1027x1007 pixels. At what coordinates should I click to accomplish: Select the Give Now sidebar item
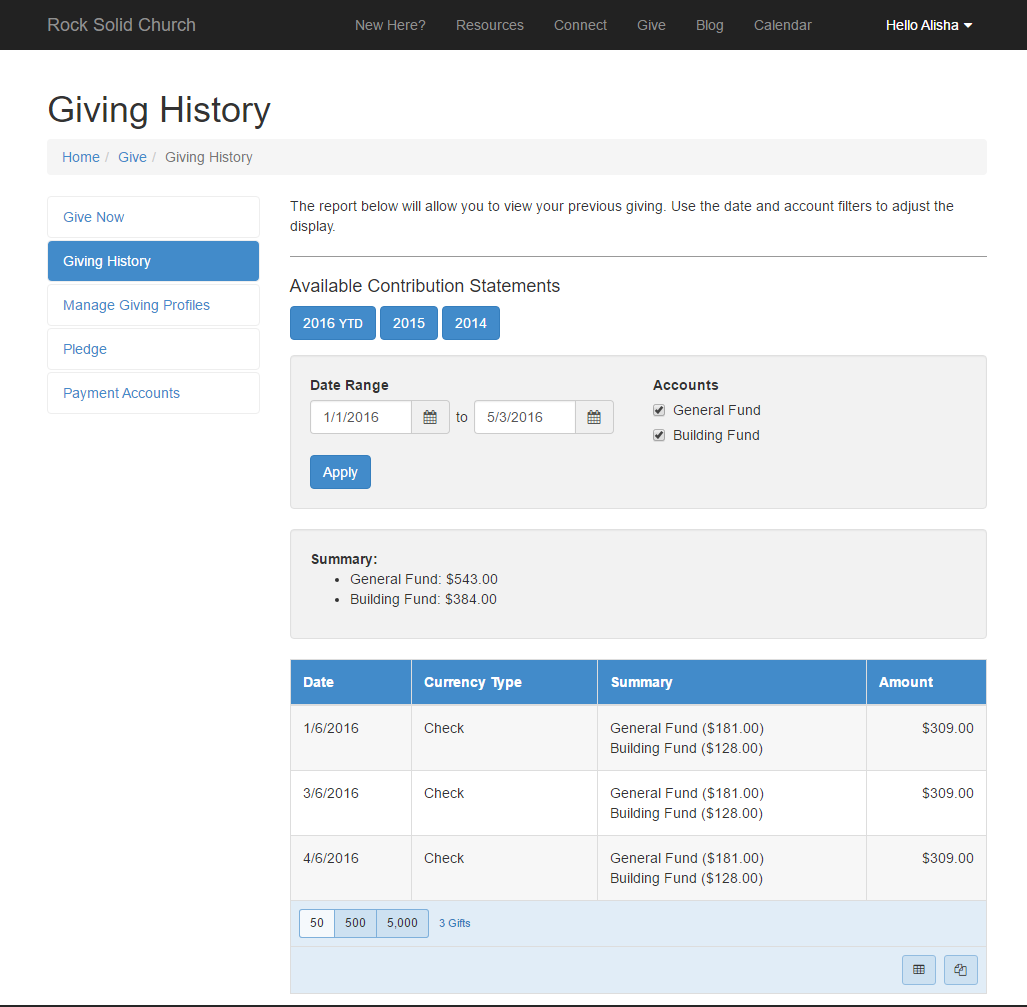tap(94, 217)
